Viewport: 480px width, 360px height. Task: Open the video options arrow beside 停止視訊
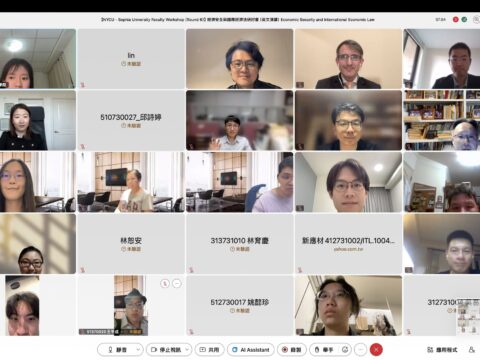[x=187, y=350]
